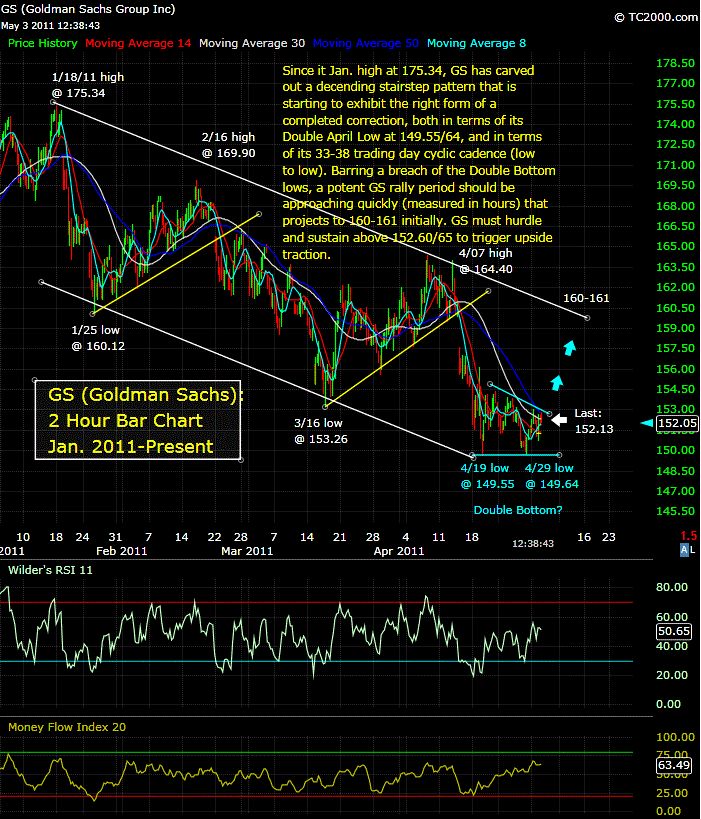The height and width of the screenshot is (819, 701).
Task: Click date 23 on the time axis
Action: [x=609, y=537]
